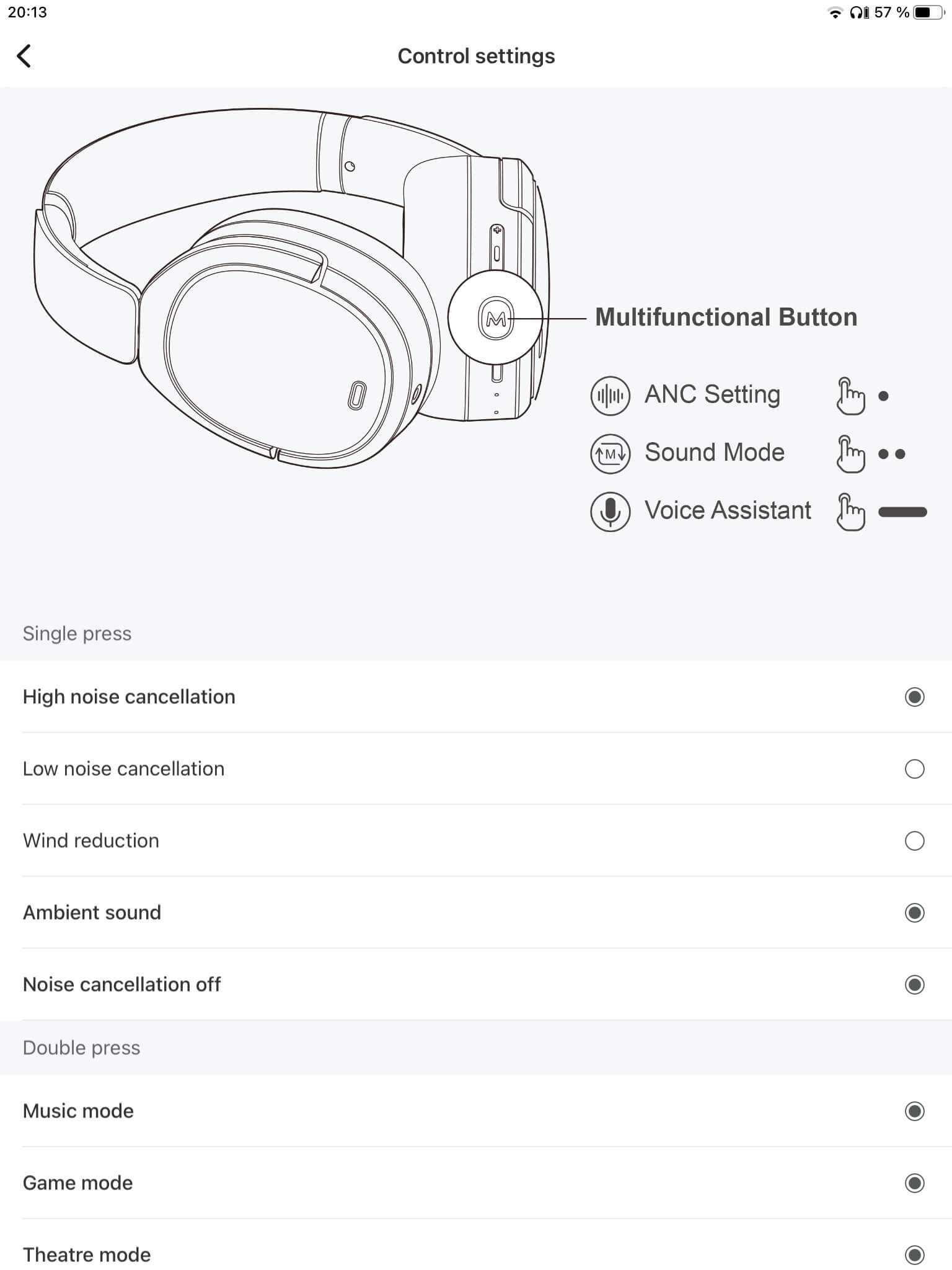This screenshot has width=952, height=1270.
Task: Tap the long press hand gesture icon
Action: click(x=850, y=512)
